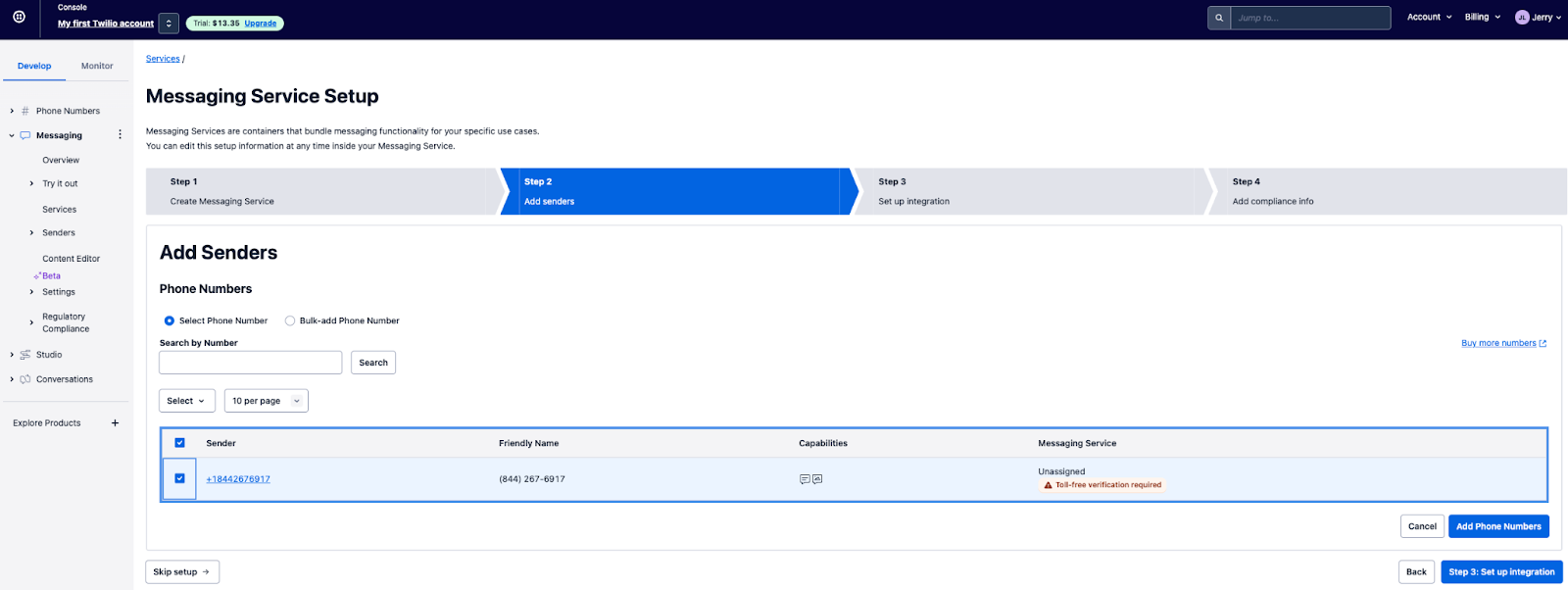
Task: Click the Cancel button
Action: tap(1422, 526)
